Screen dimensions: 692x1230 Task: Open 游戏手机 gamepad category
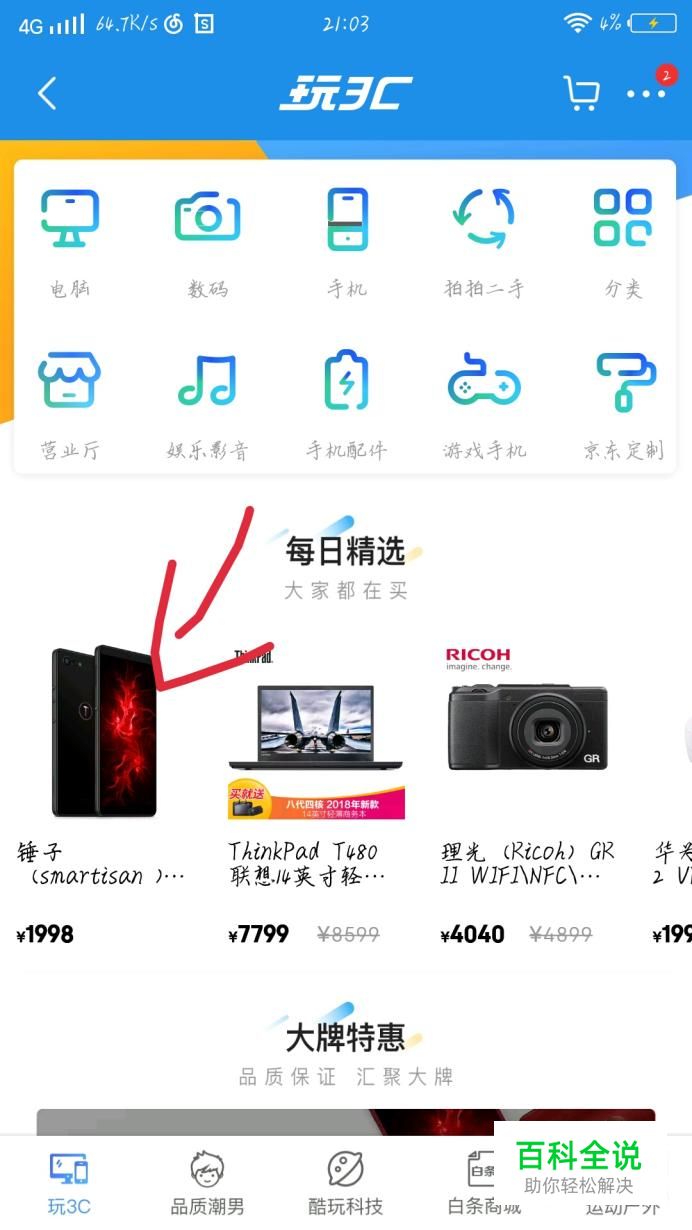484,381
